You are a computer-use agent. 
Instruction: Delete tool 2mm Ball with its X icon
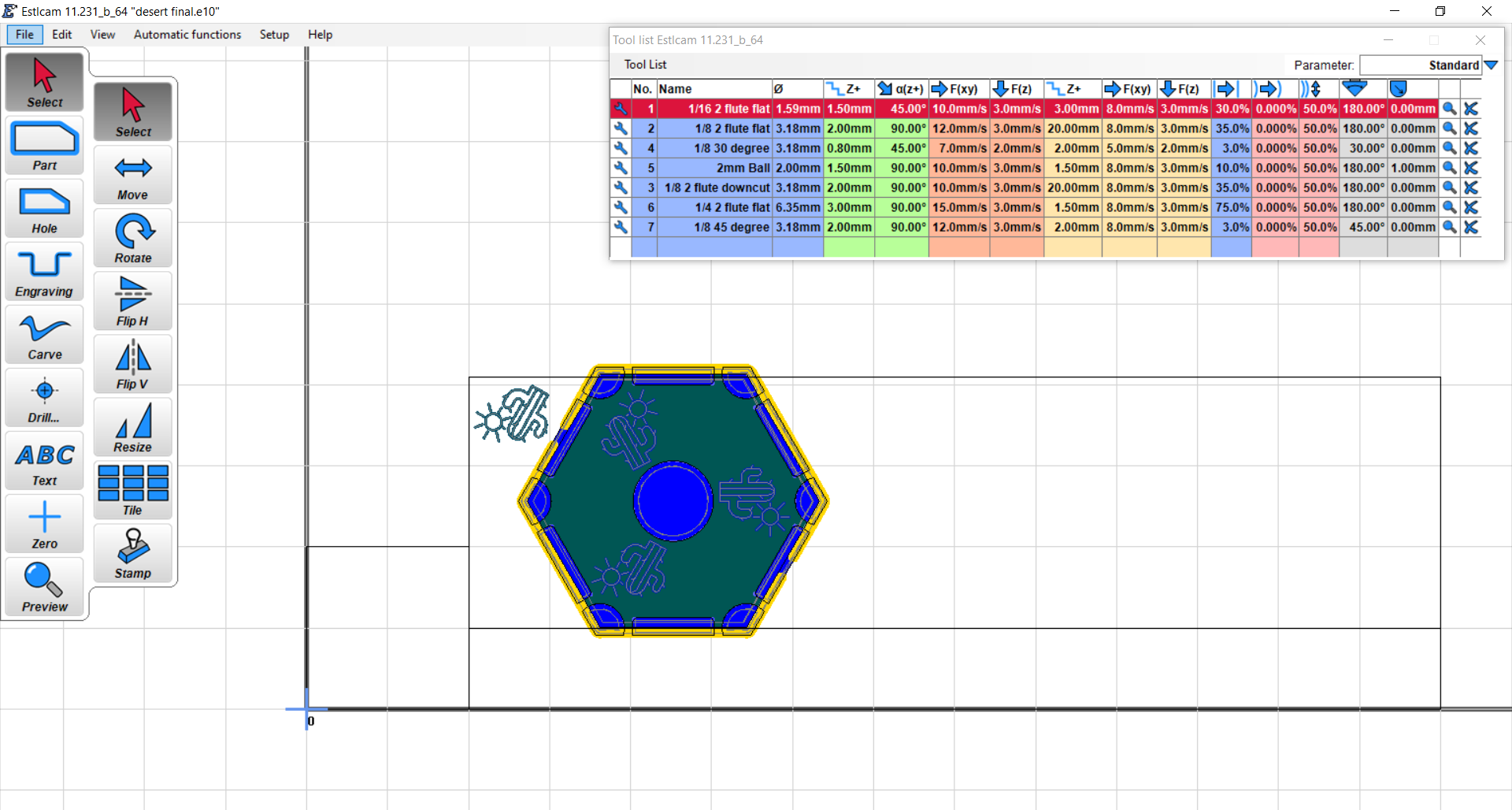point(1470,168)
